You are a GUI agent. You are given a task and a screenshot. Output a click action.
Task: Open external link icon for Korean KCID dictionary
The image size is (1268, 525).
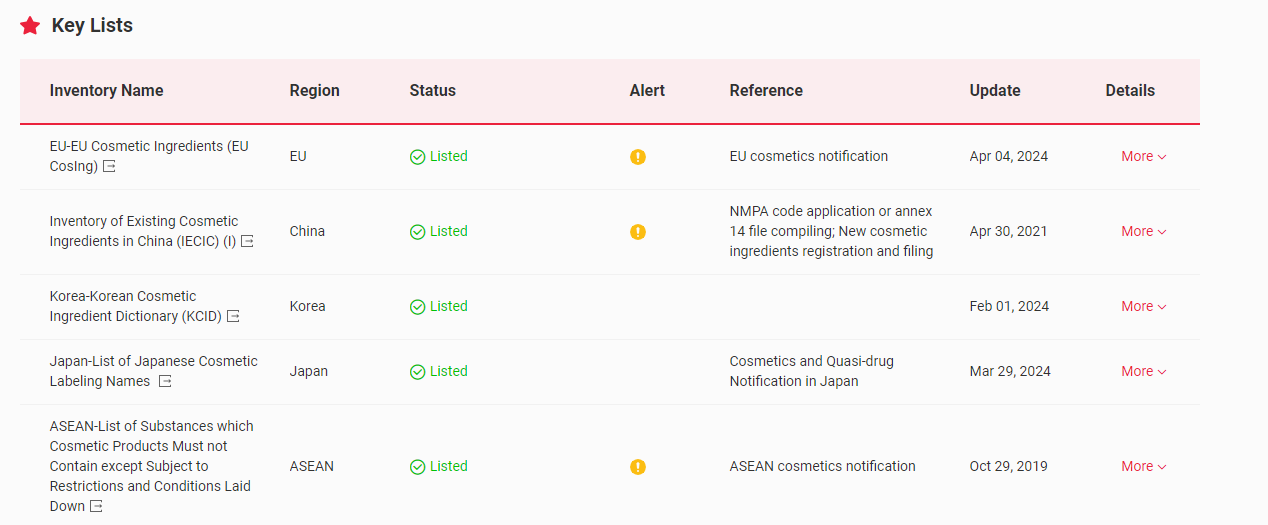pyautogui.click(x=233, y=317)
